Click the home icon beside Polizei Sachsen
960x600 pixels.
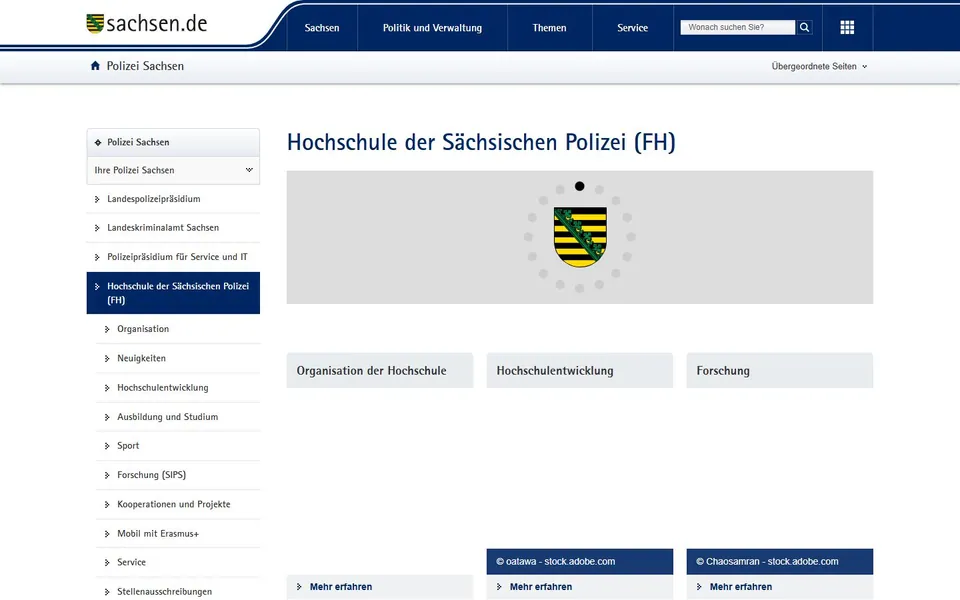coord(95,66)
